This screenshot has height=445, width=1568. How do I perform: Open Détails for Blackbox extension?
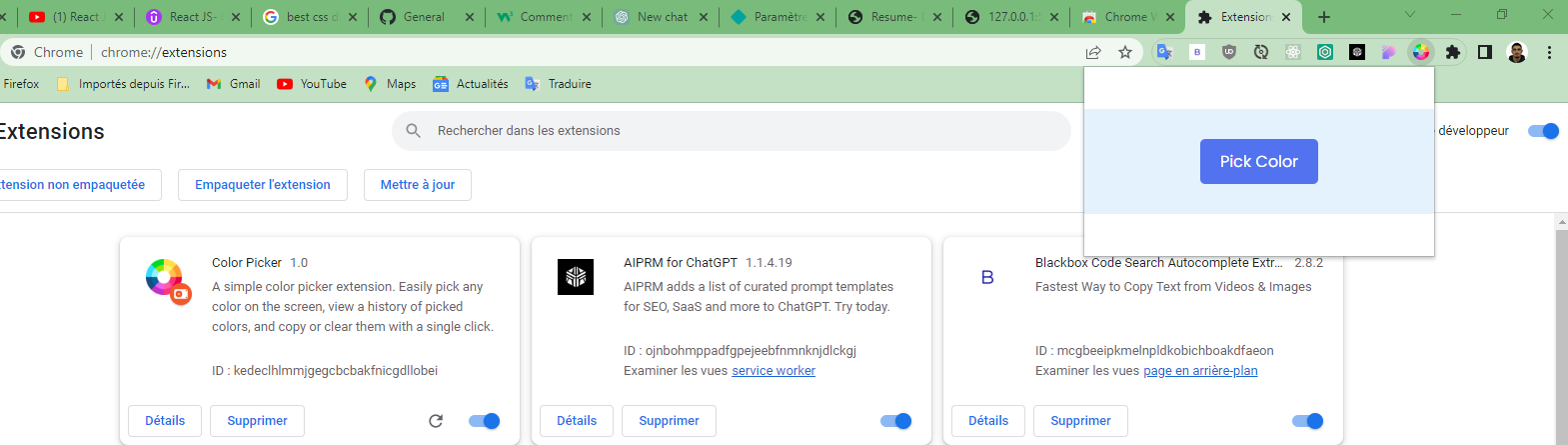(x=988, y=421)
